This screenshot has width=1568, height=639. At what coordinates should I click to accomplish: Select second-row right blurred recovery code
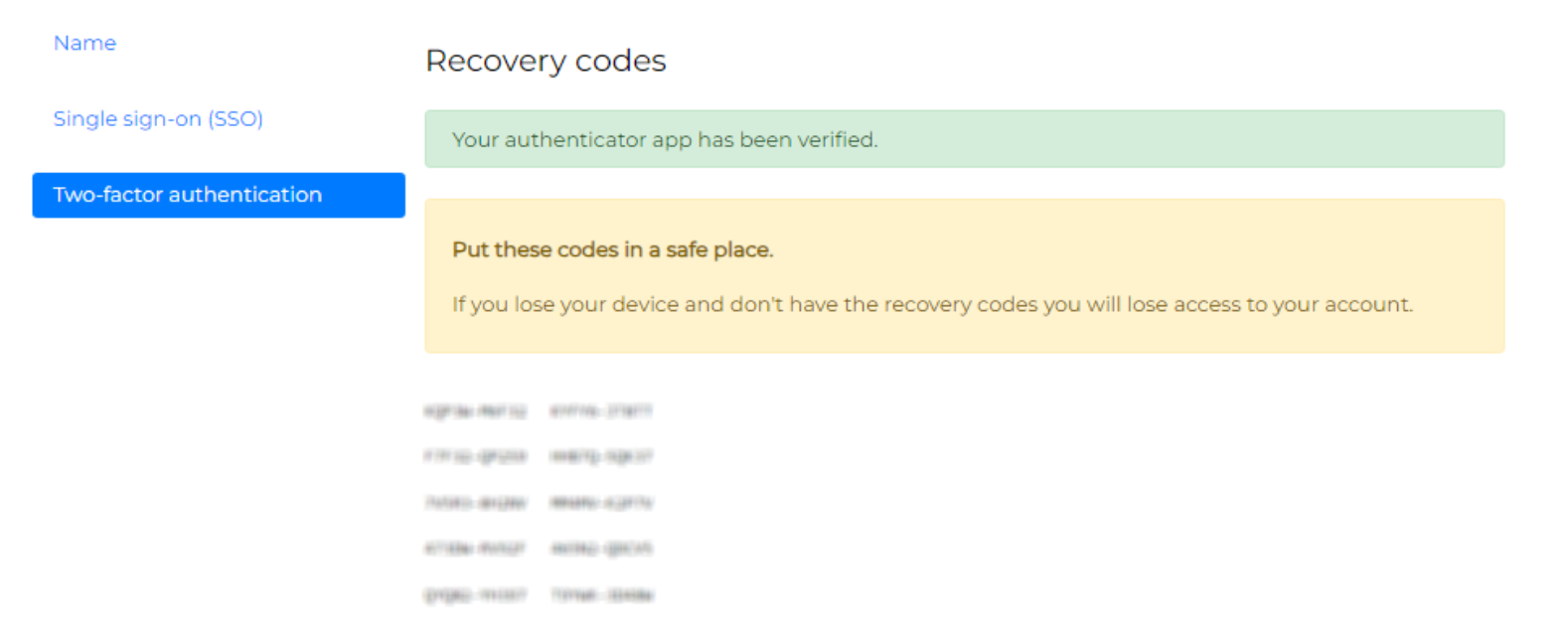tap(601, 456)
